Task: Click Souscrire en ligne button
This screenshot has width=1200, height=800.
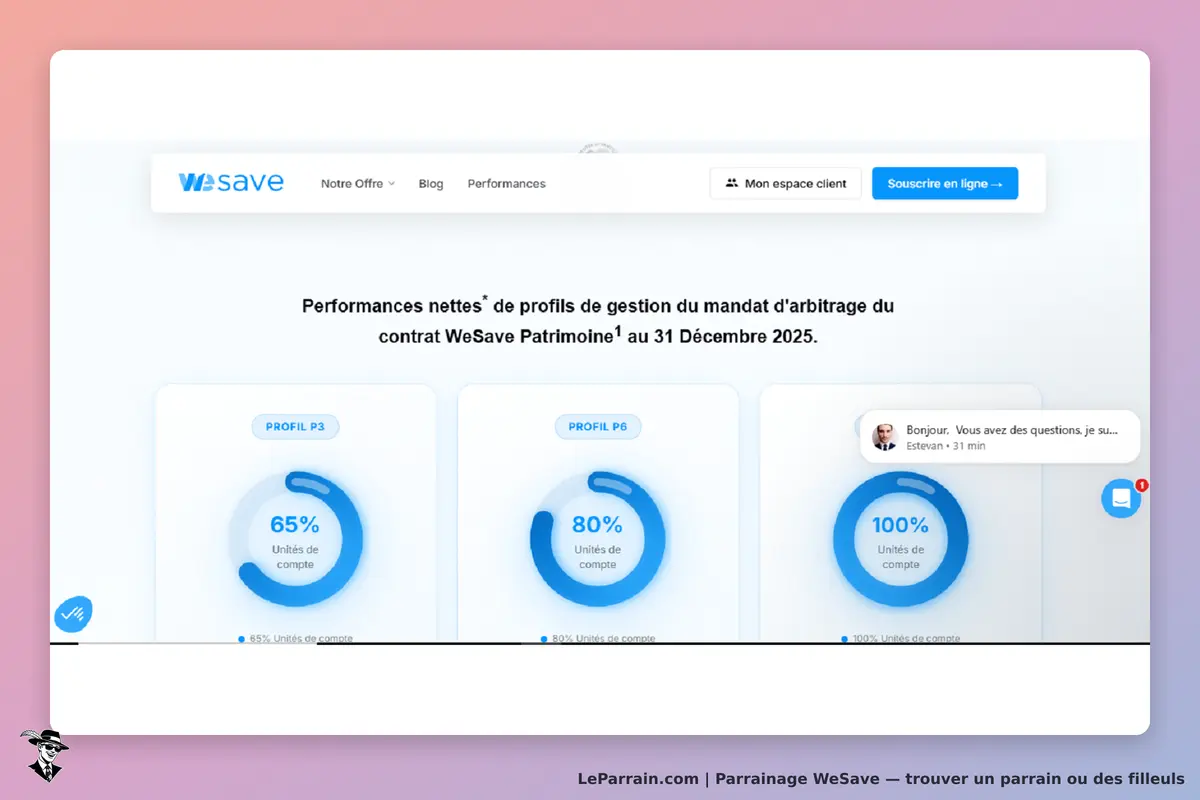Action: 945,184
